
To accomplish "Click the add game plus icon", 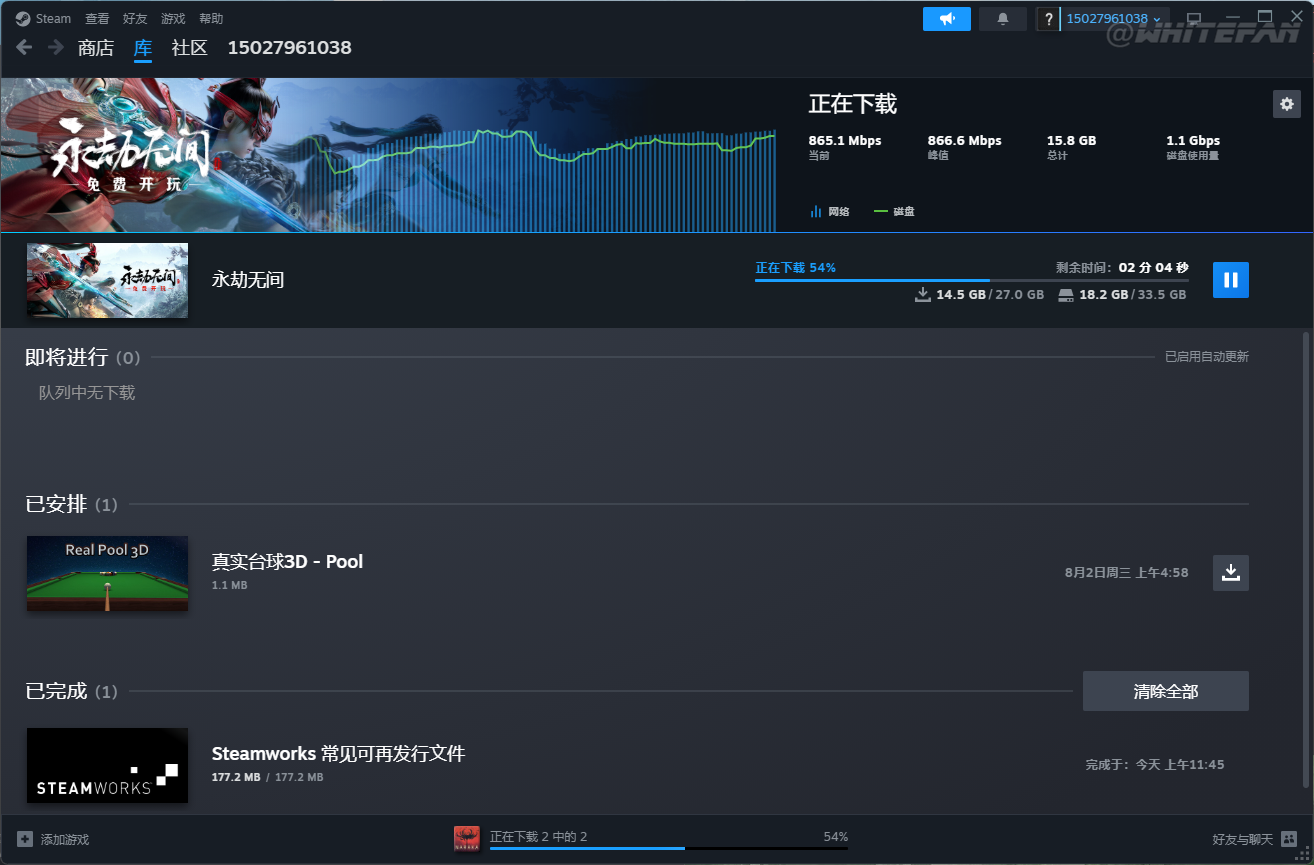I will pos(25,839).
